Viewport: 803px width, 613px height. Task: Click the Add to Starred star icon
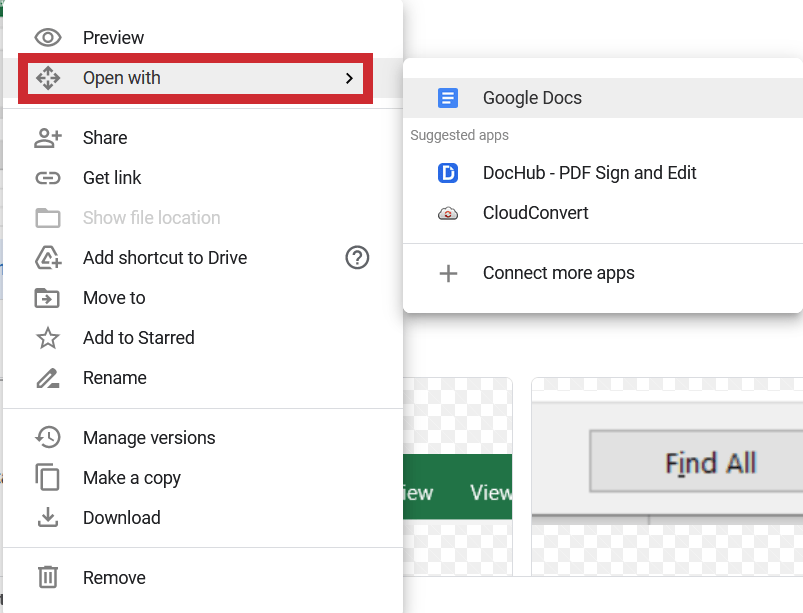[x=48, y=338]
